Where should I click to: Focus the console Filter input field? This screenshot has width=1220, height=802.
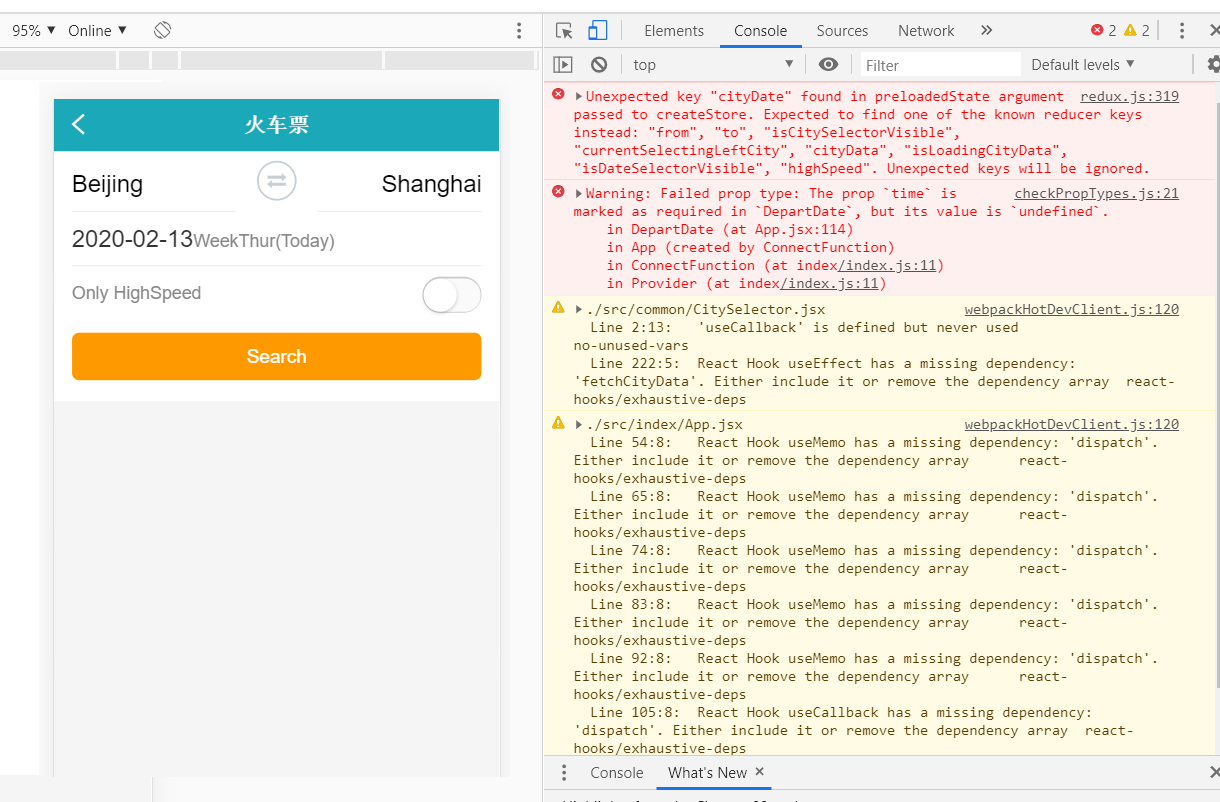coord(940,65)
